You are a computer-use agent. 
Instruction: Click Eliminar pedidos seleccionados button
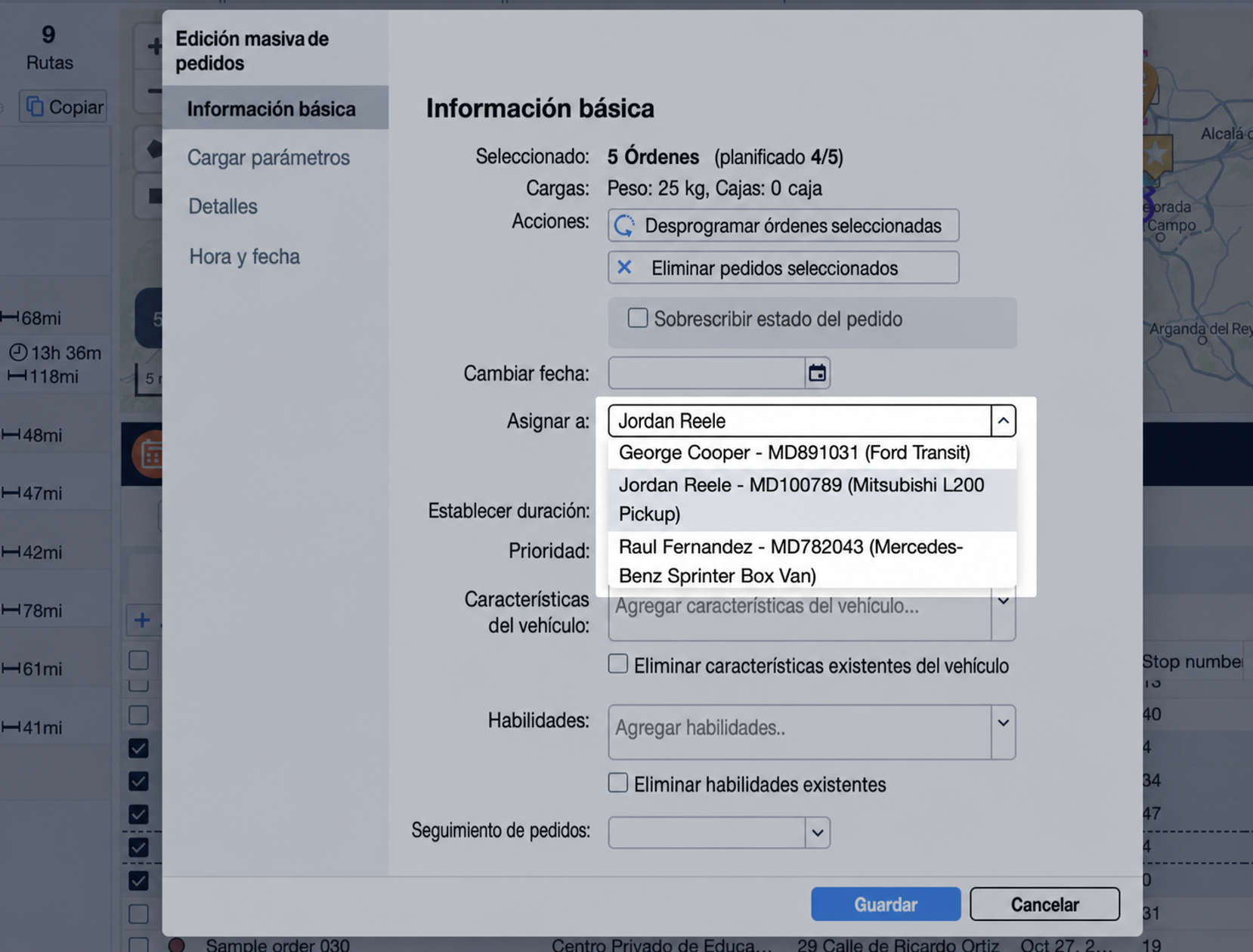[x=783, y=267]
